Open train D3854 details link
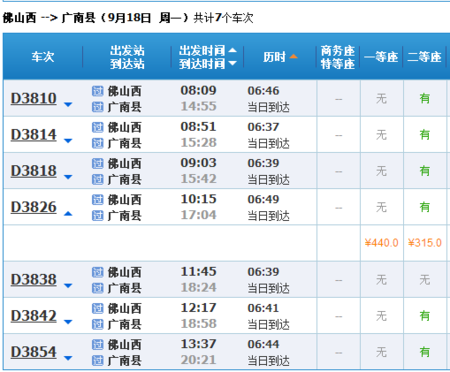450x372 pixels. point(34,352)
